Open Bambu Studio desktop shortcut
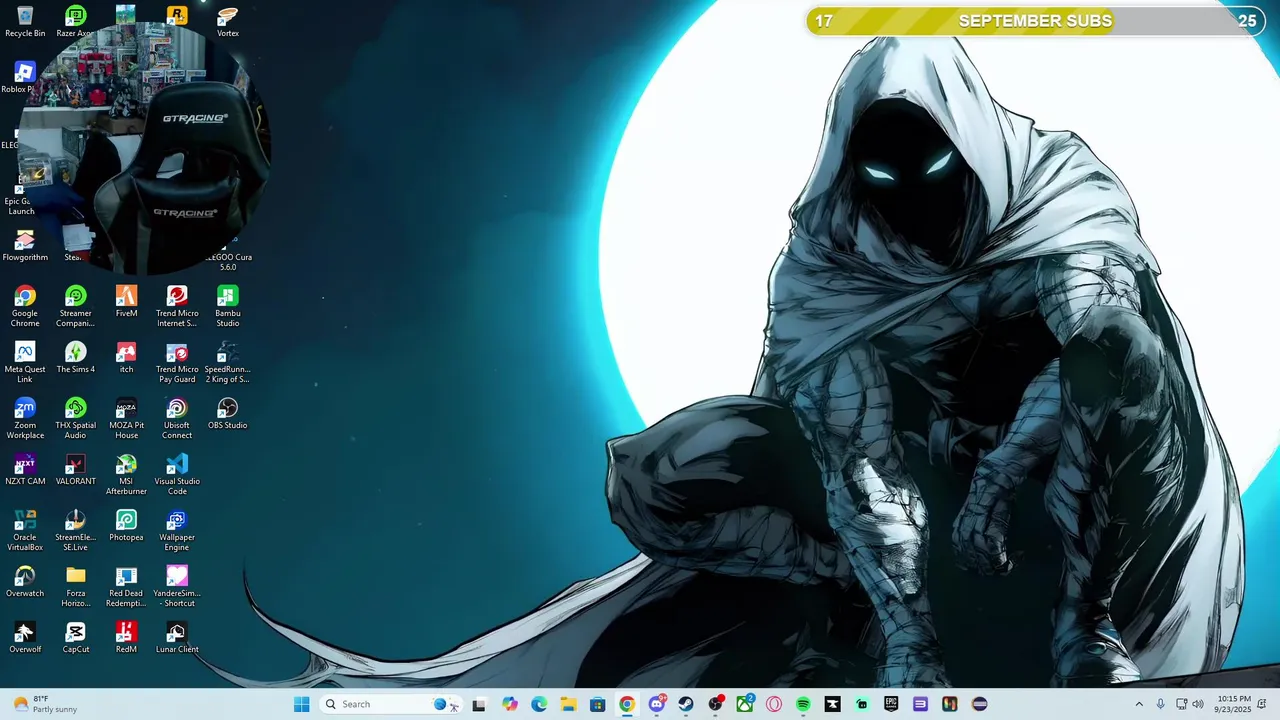The height and width of the screenshot is (720, 1280). coord(228,306)
